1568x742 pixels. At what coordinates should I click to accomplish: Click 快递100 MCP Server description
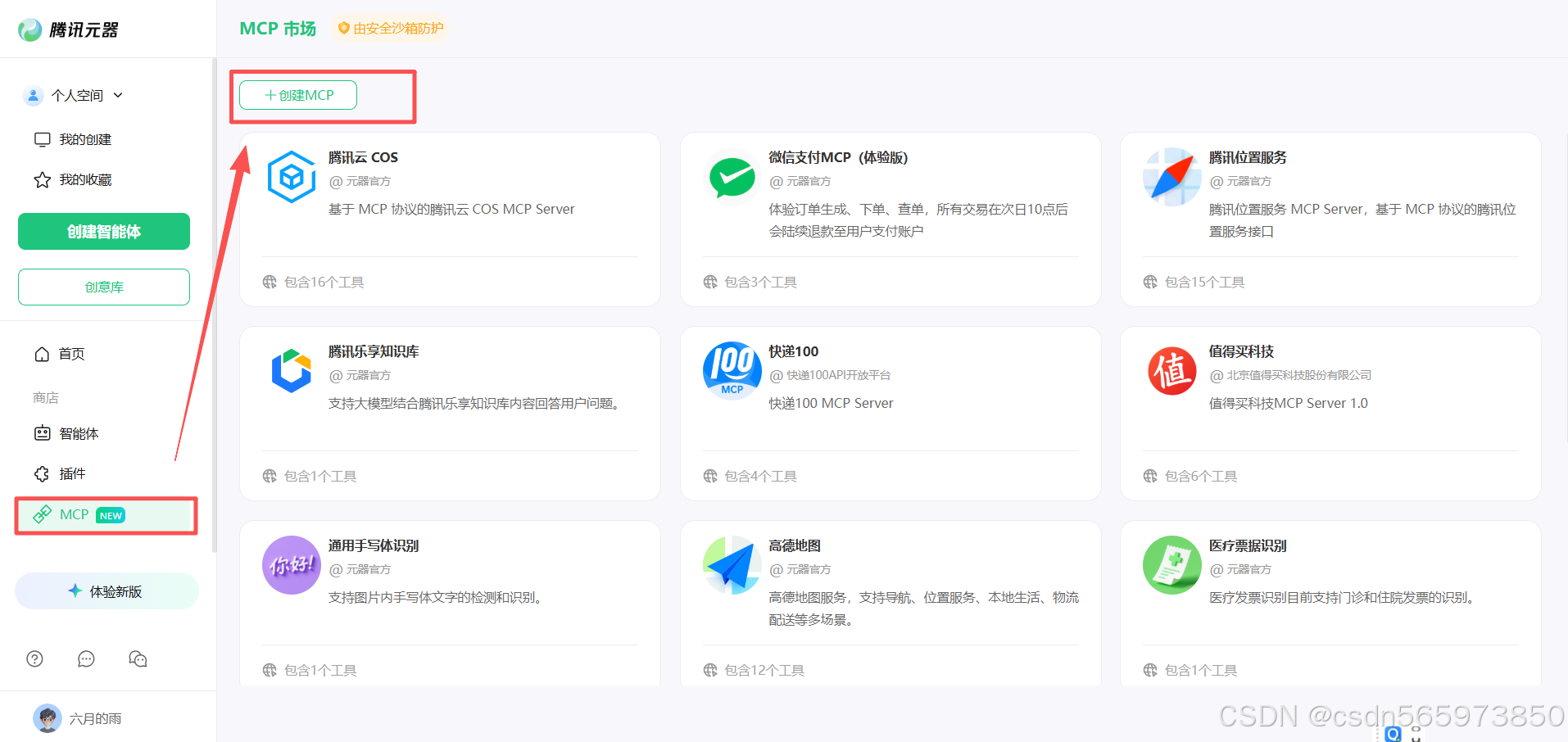click(x=831, y=403)
